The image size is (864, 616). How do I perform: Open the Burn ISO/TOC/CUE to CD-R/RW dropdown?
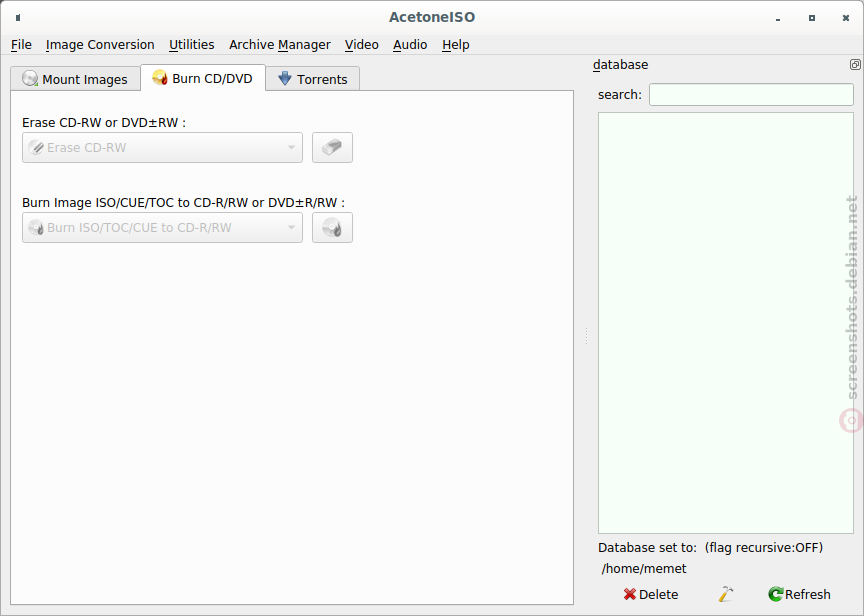[x=163, y=228]
